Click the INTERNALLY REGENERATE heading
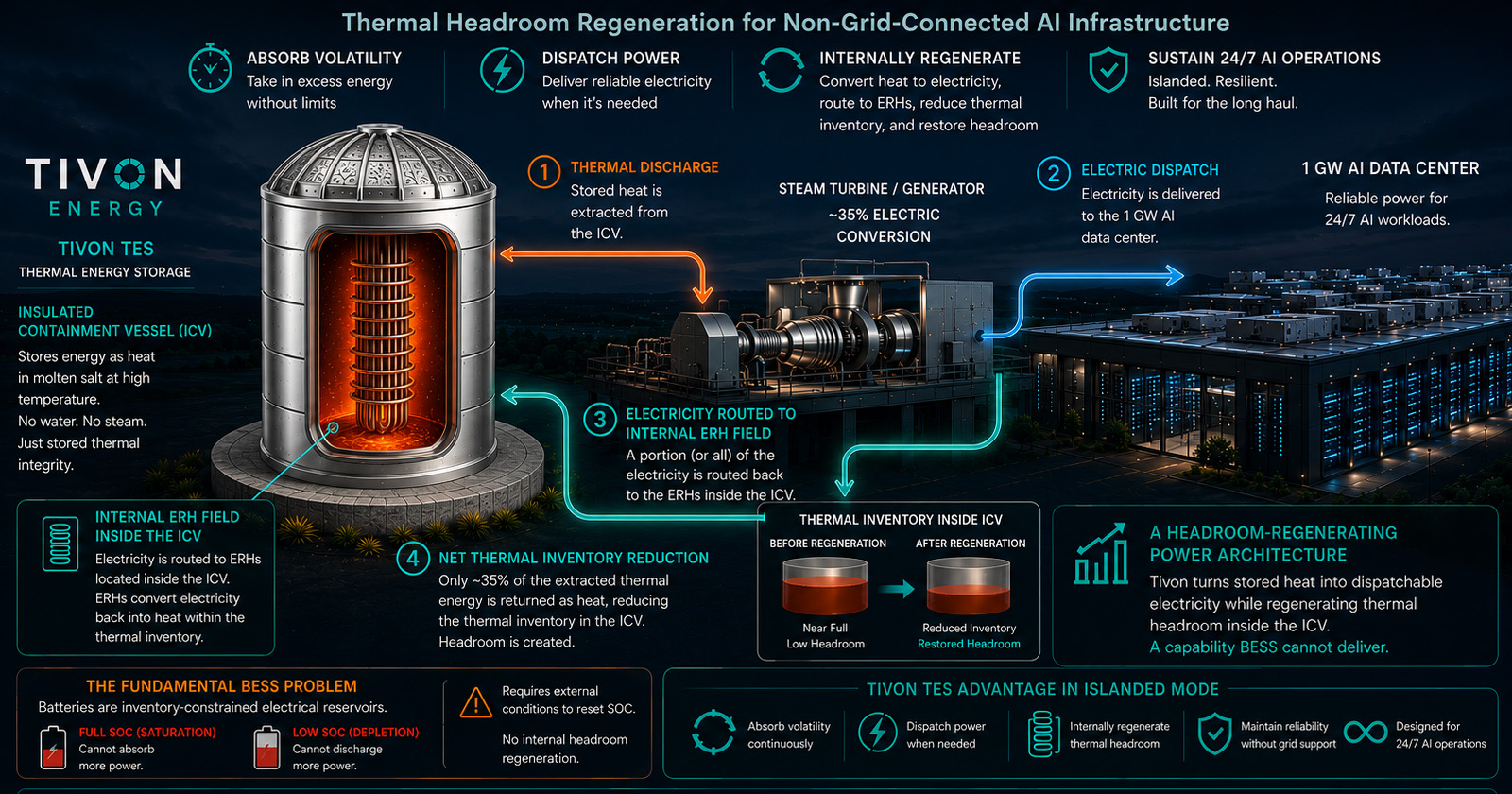Viewport: 1512px width, 794px height. click(919, 59)
